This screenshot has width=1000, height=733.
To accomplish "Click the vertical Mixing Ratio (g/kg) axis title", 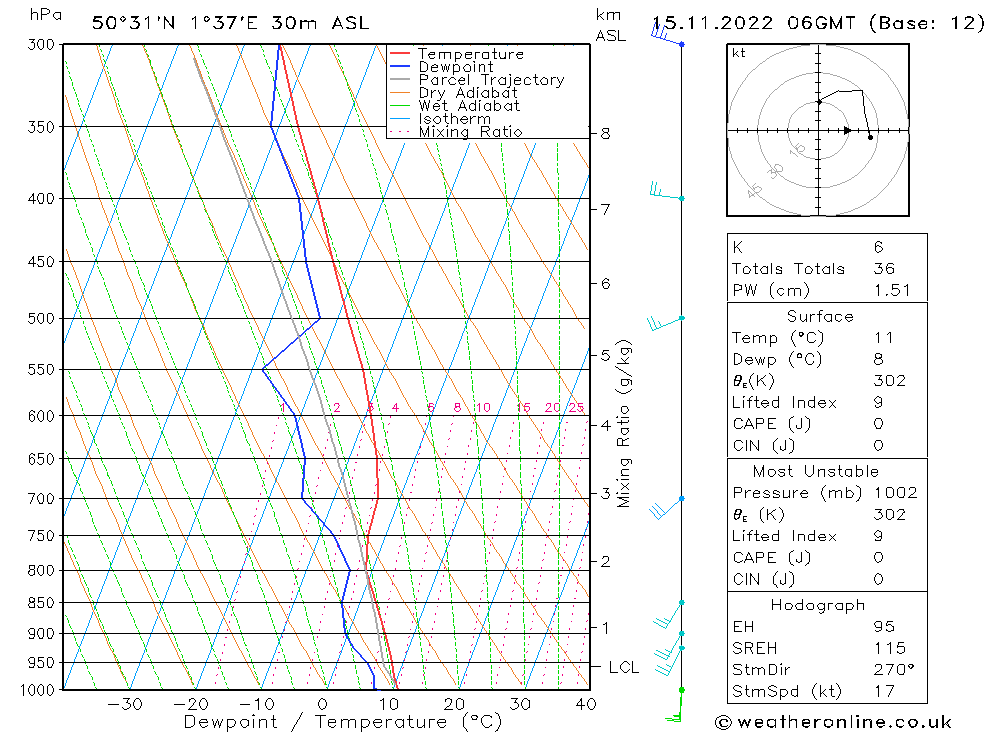I will pos(624,424).
